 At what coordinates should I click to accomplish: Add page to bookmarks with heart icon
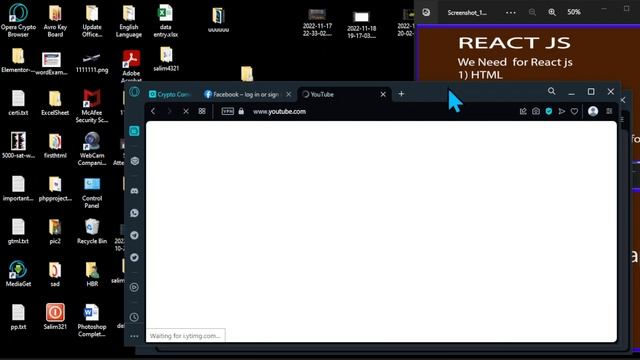coord(574,111)
